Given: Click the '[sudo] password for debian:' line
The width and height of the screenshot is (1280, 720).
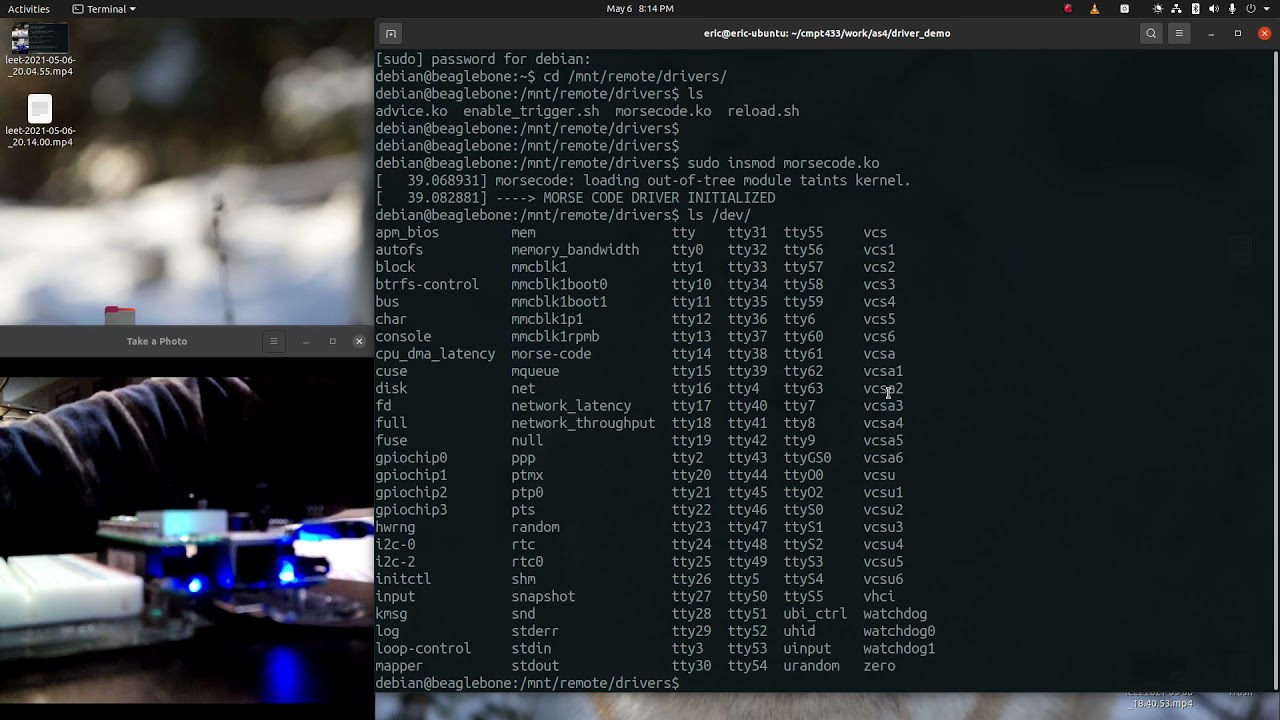Looking at the screenshot, I should (x=483, y=59).
